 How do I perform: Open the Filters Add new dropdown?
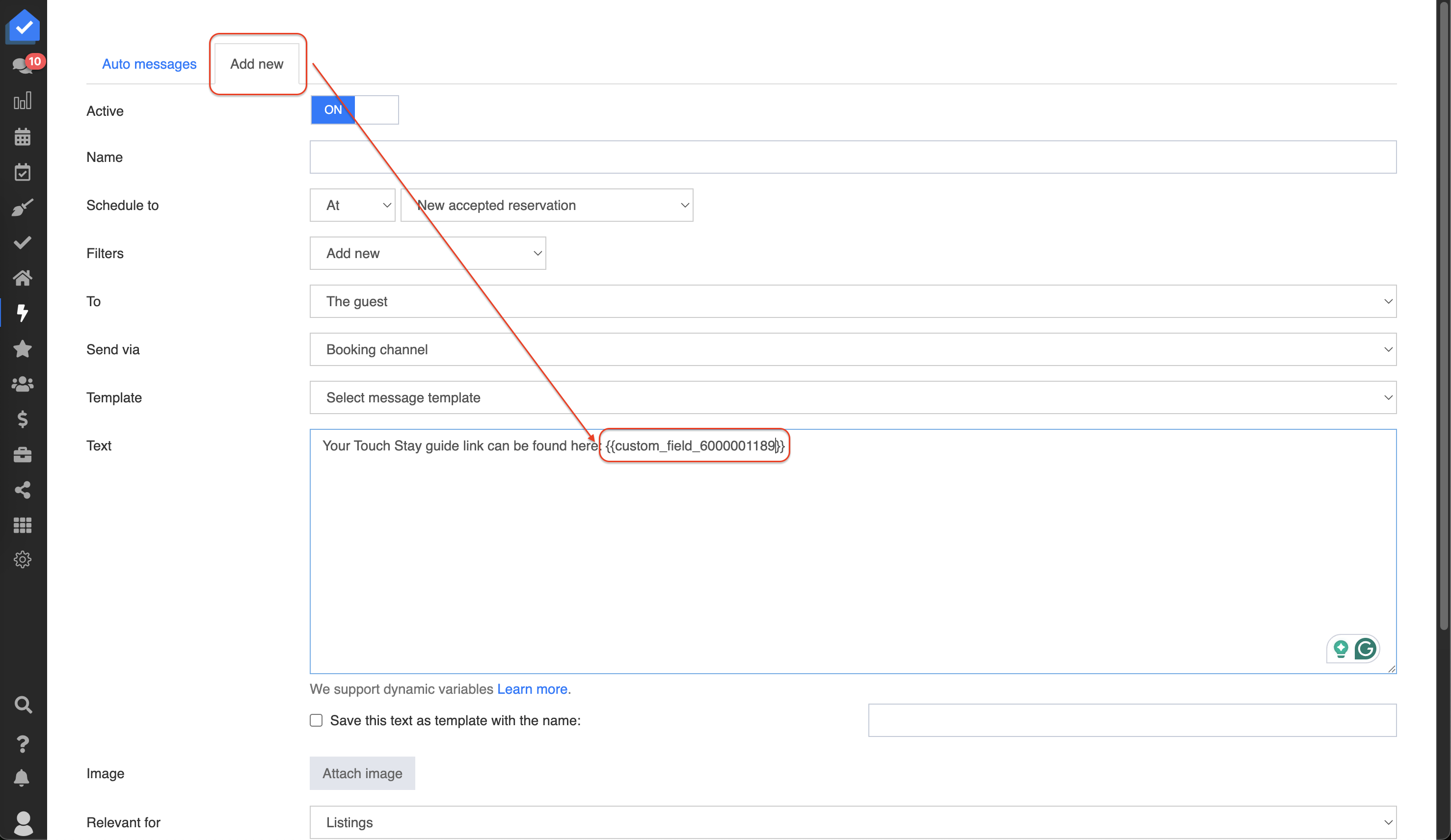(x=427, y=253)
